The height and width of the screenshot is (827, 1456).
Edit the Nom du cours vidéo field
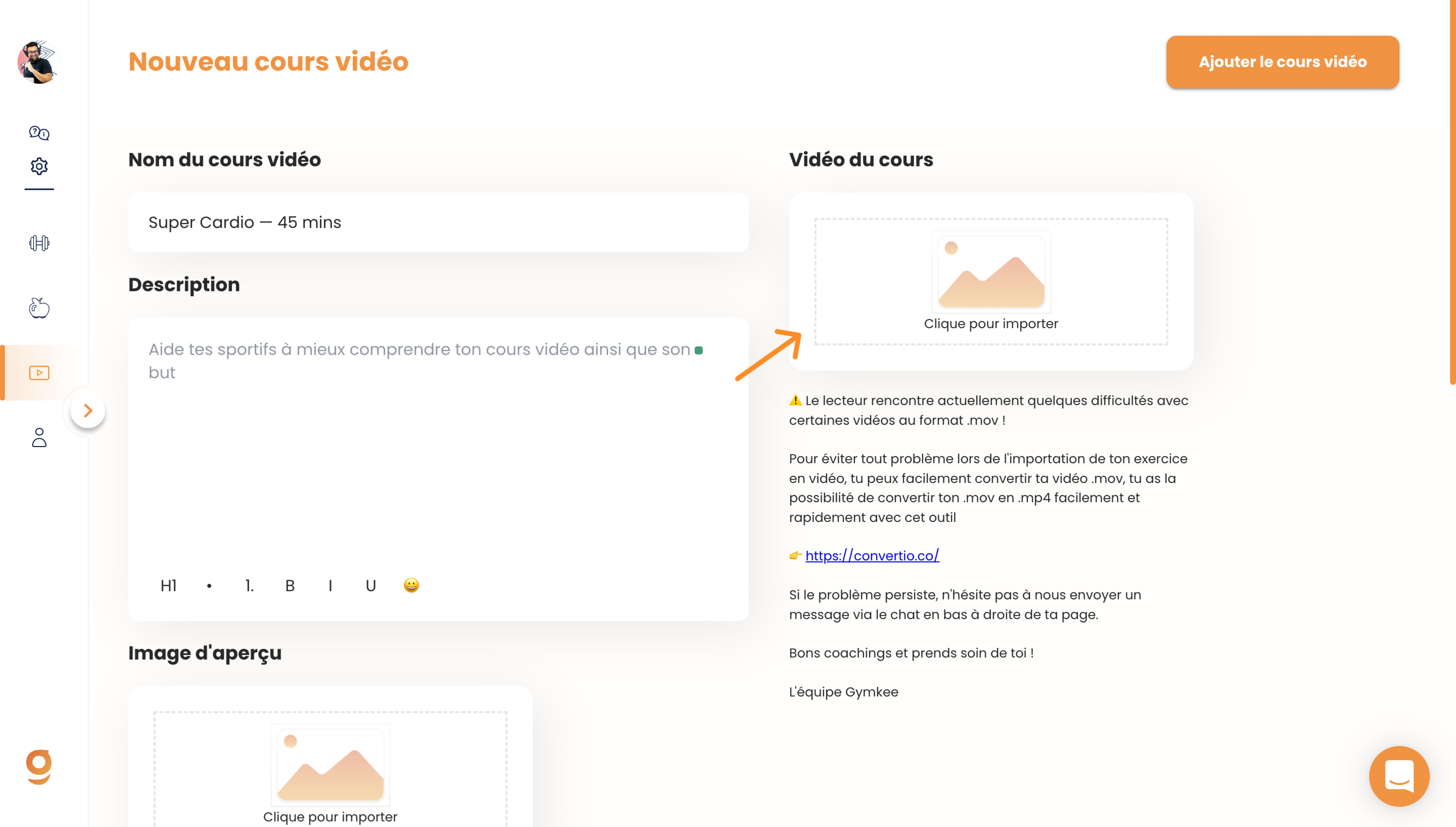438,222
